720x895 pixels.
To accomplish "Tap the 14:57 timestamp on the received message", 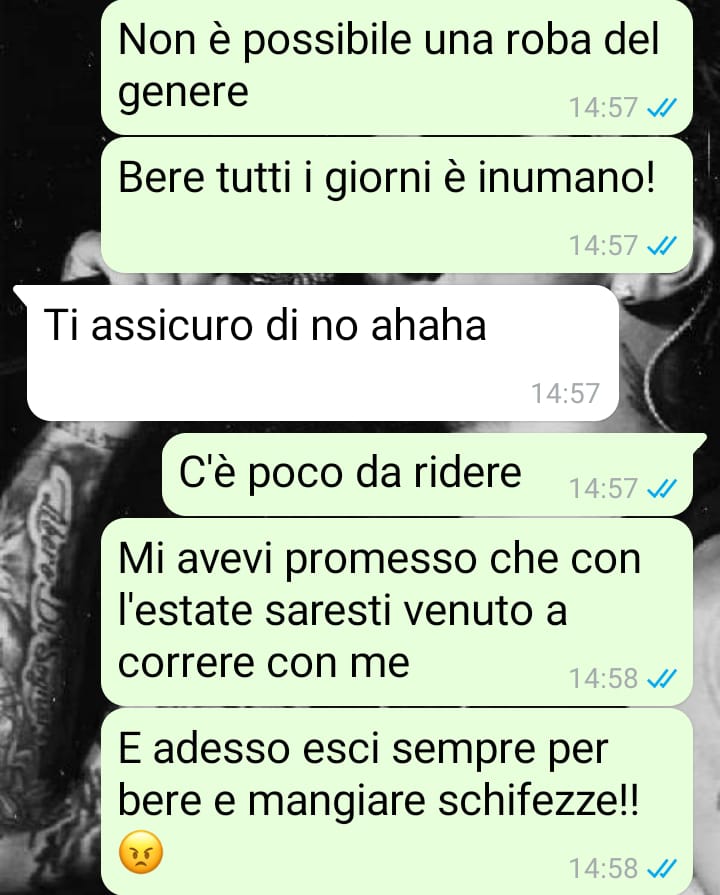I will 566,393.
